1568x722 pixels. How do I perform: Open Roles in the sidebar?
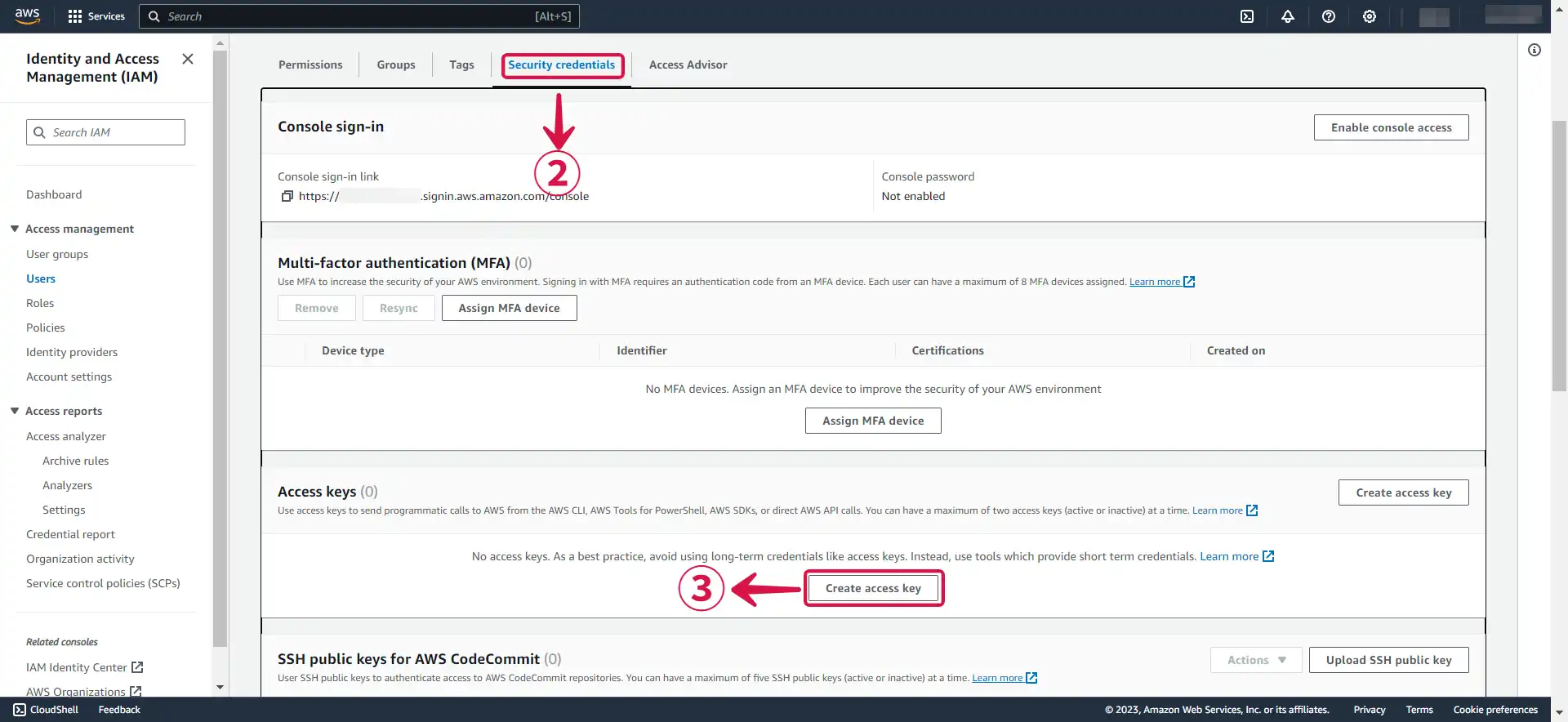pos(40,303)
